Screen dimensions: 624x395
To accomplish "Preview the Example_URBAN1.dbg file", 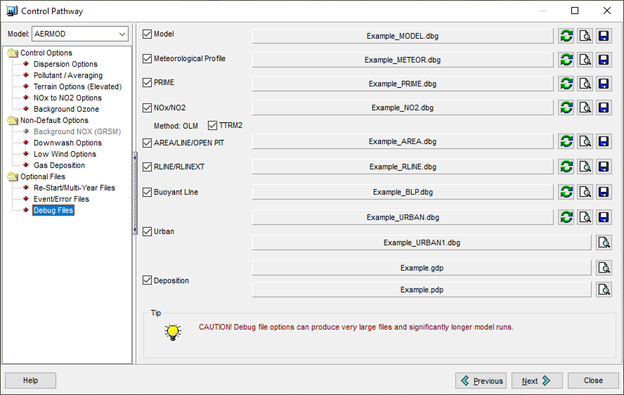I will click(604, 242).
